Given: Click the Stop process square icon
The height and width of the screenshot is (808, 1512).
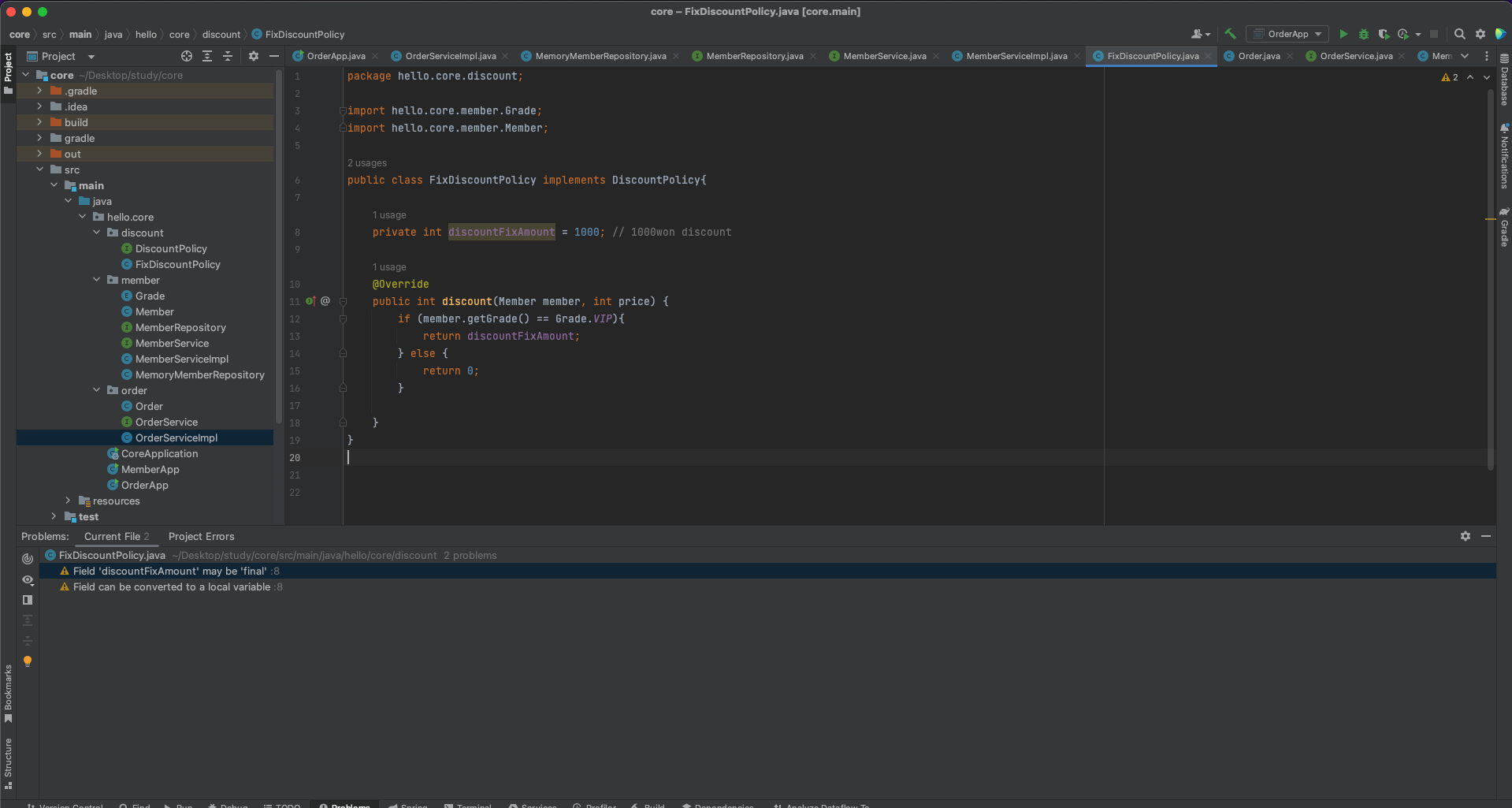Looking at the screenshot, I should point(1434,34).
